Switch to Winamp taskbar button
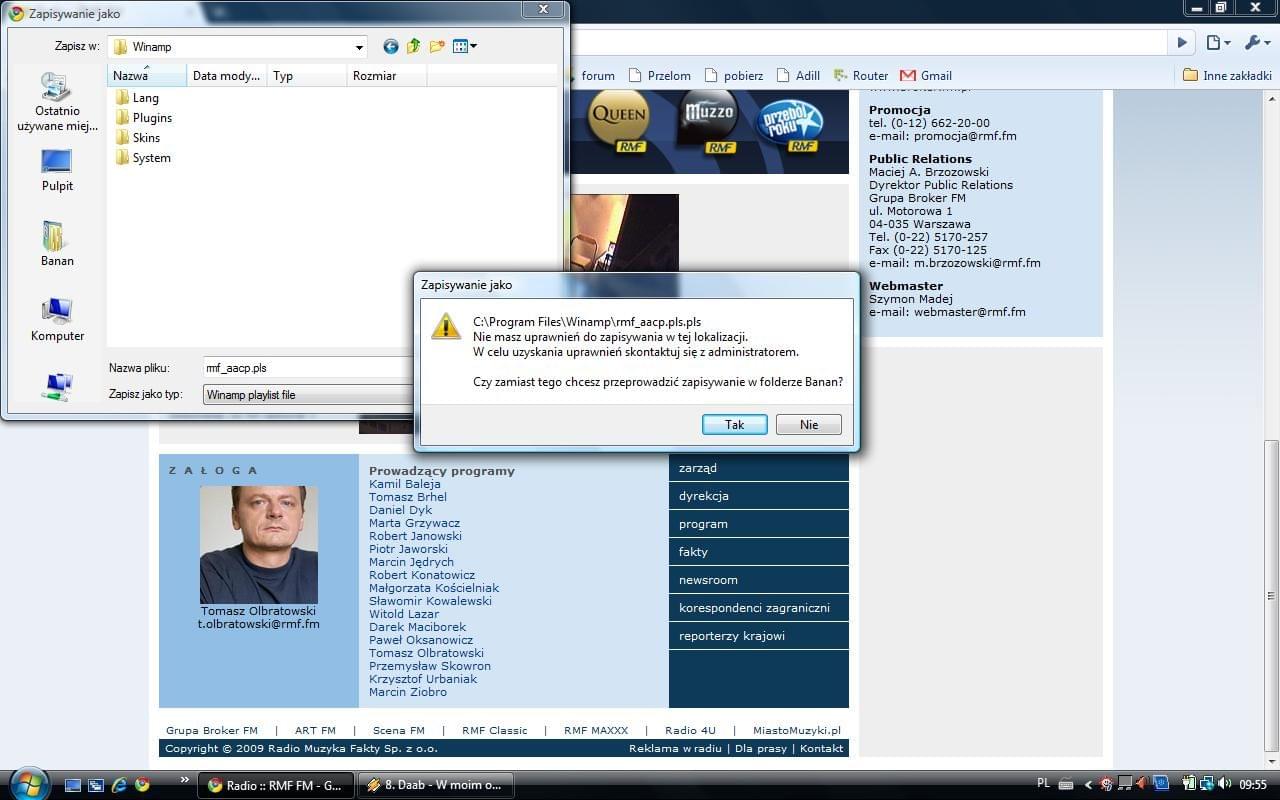This screenshot has width=1280, height=800. pos(437,785)
